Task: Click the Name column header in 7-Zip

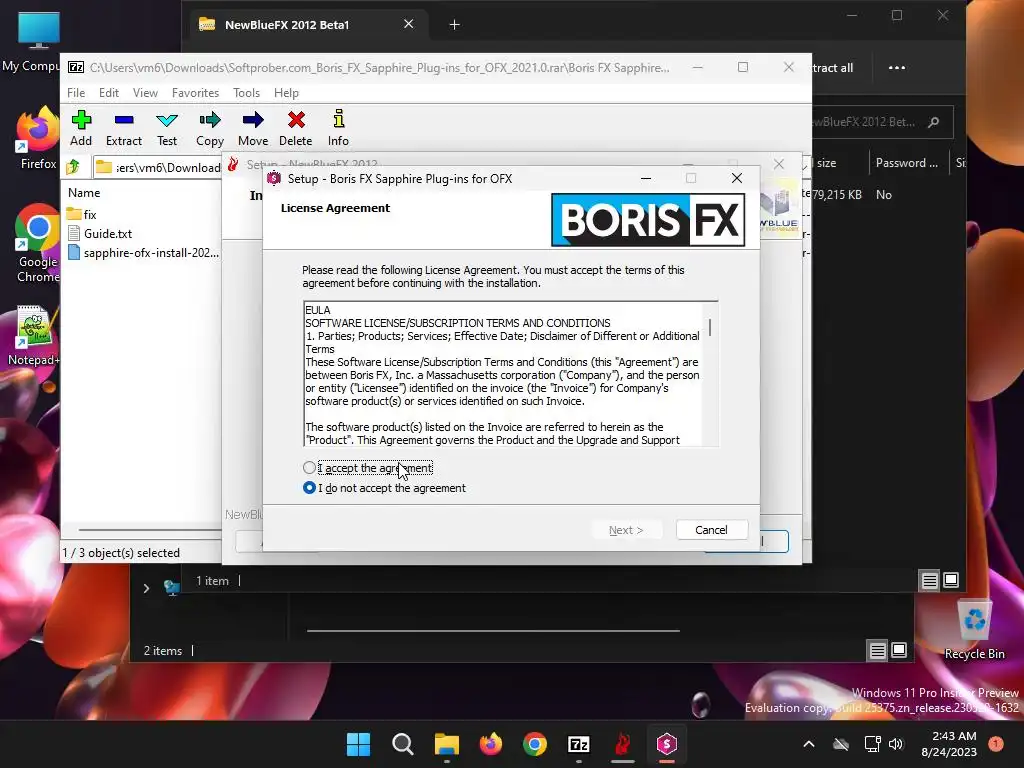Action: tap(84, 193)
